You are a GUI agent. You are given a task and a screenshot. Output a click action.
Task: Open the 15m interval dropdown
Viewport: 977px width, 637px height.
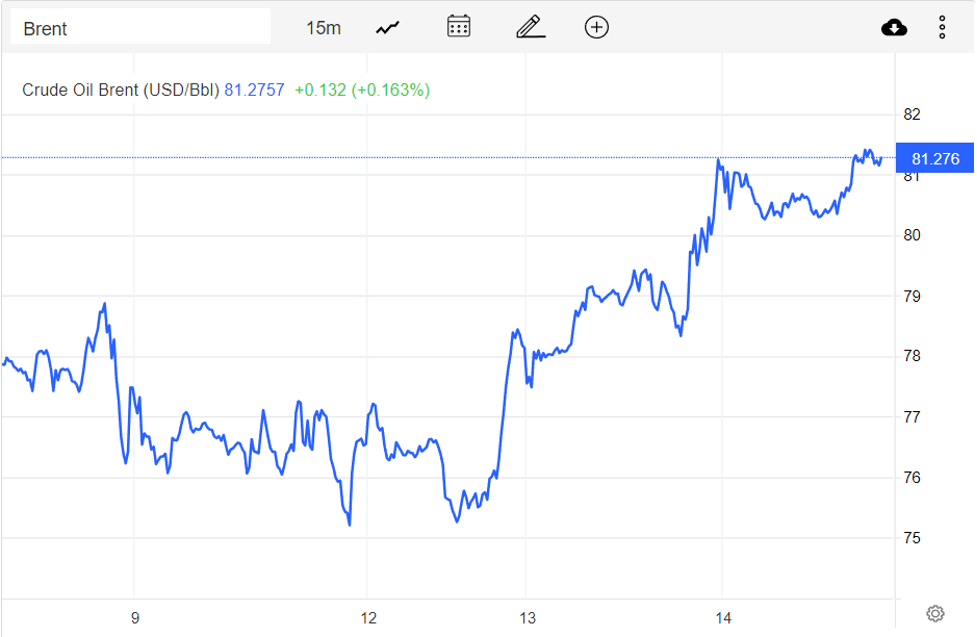(x=323, y=28)
